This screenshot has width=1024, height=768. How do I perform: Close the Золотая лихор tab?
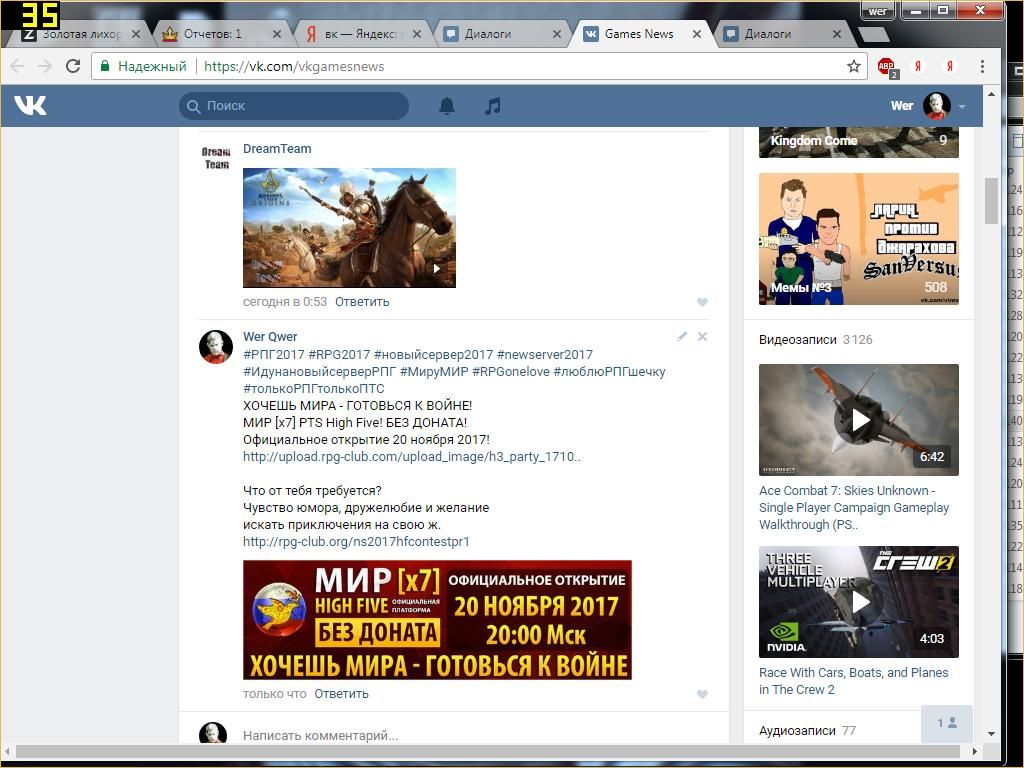136,34
